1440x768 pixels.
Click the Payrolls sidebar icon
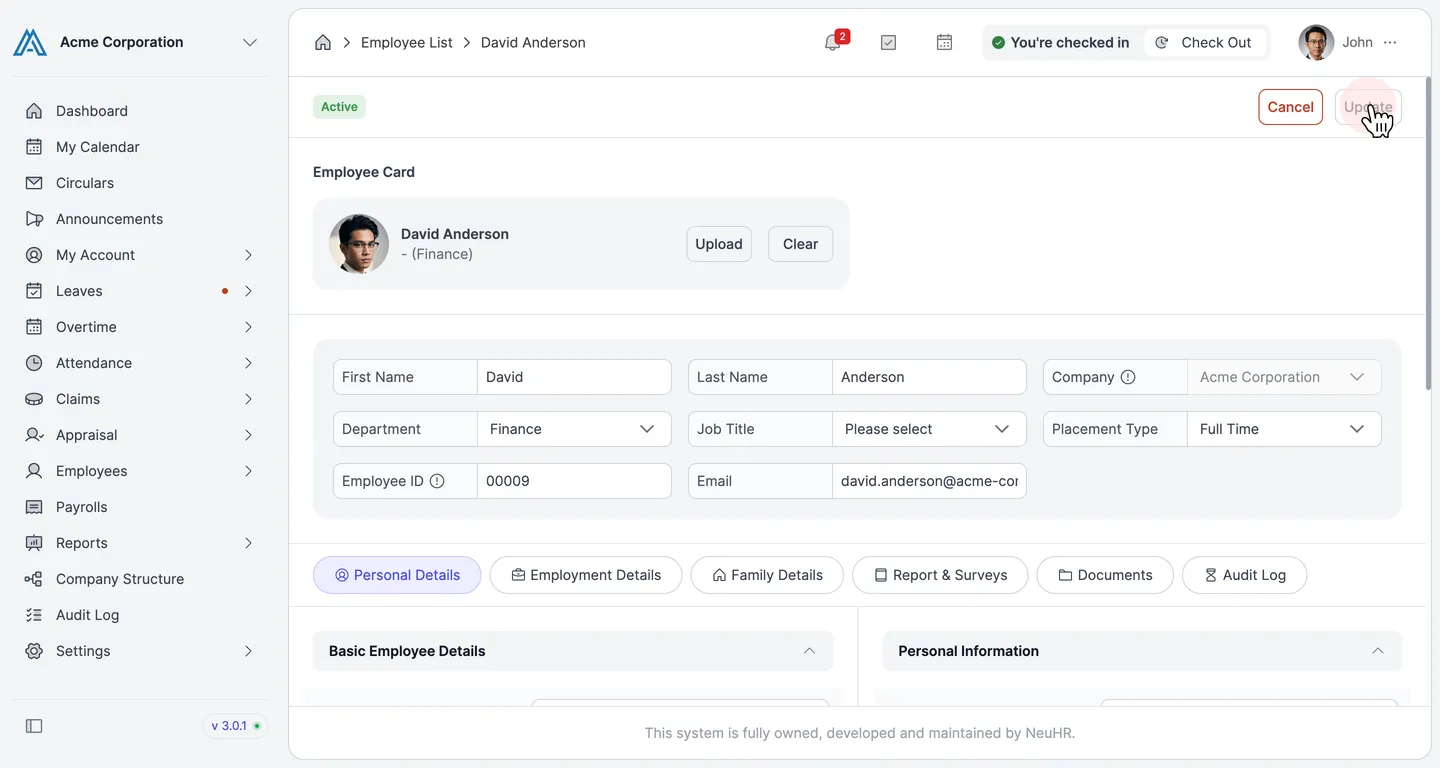(x=34, y=507)
